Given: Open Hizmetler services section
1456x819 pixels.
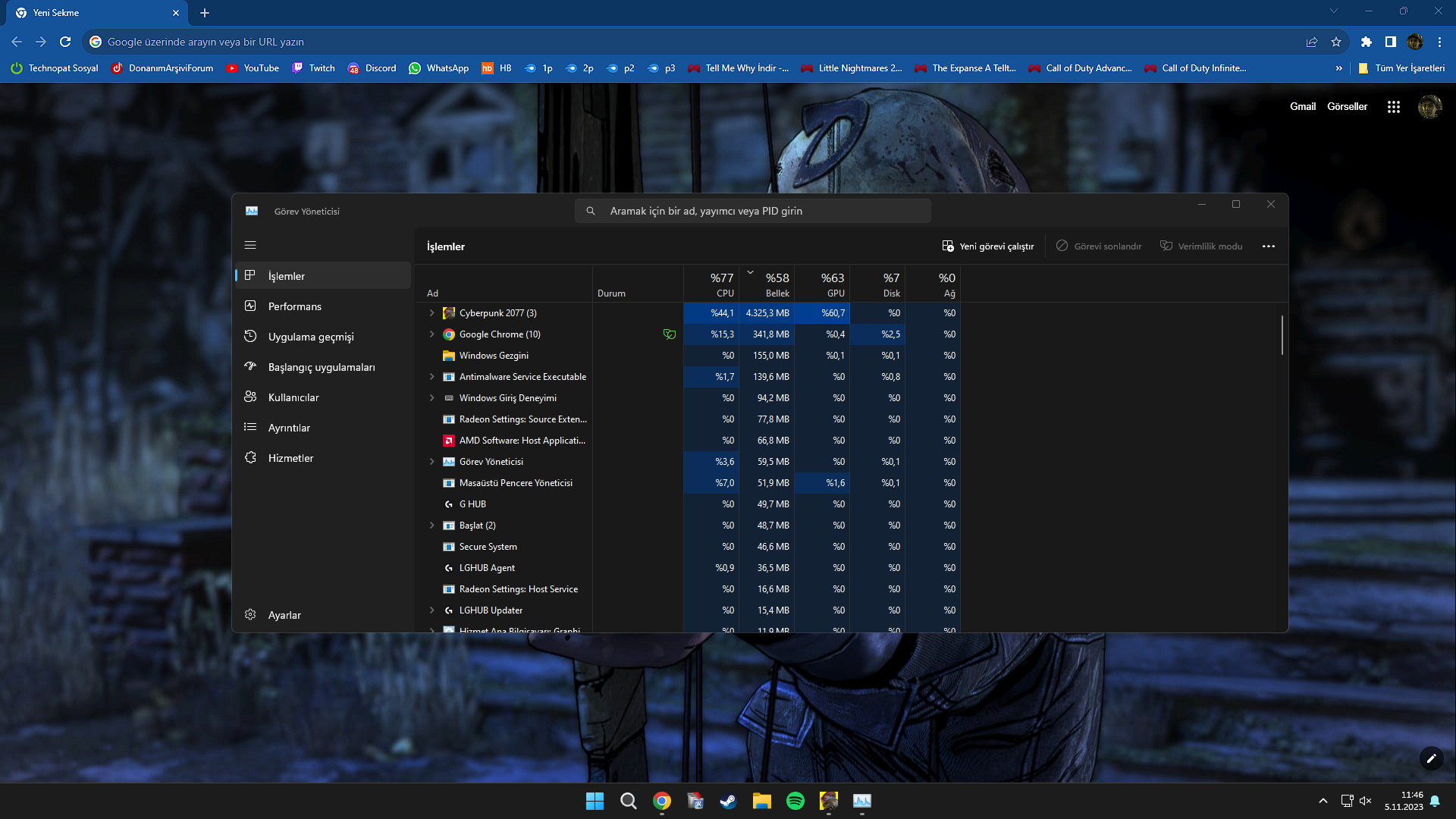Looking at the screenshot, I should [x=290, y=458].
